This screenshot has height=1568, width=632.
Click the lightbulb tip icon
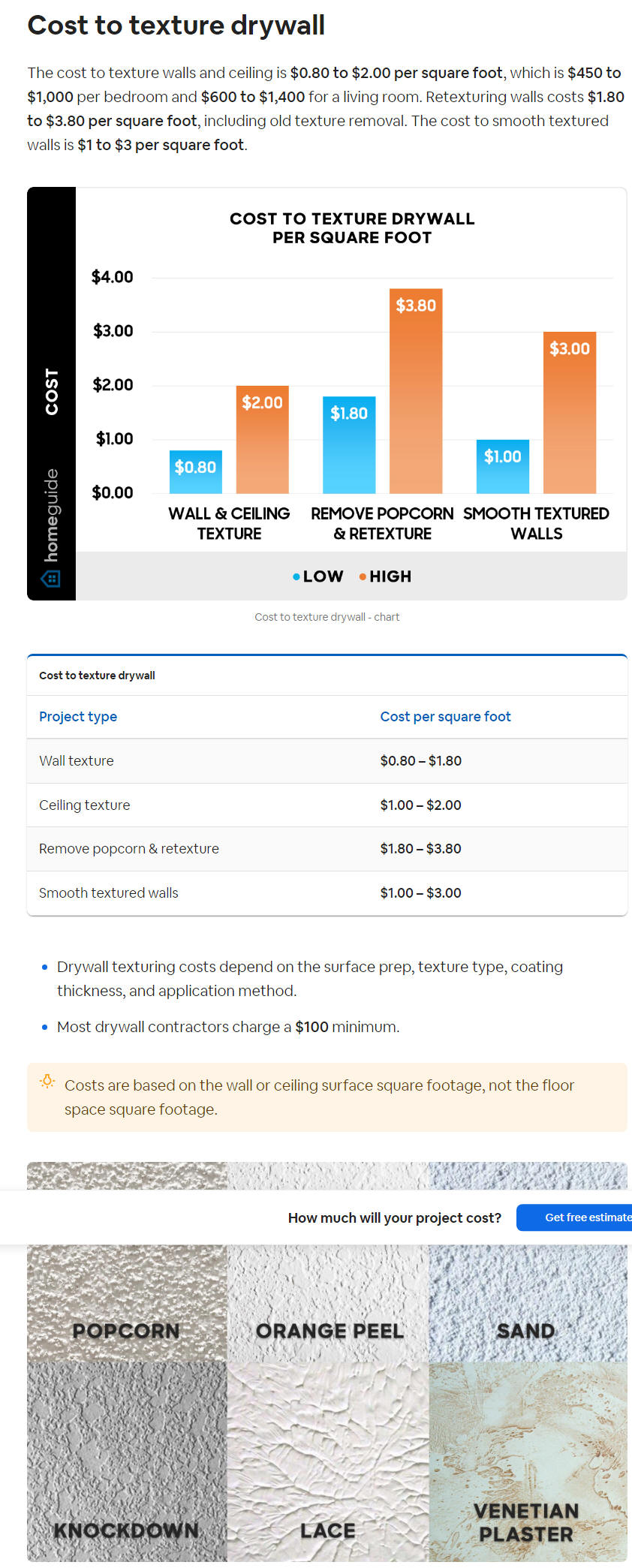[47, 1082]
